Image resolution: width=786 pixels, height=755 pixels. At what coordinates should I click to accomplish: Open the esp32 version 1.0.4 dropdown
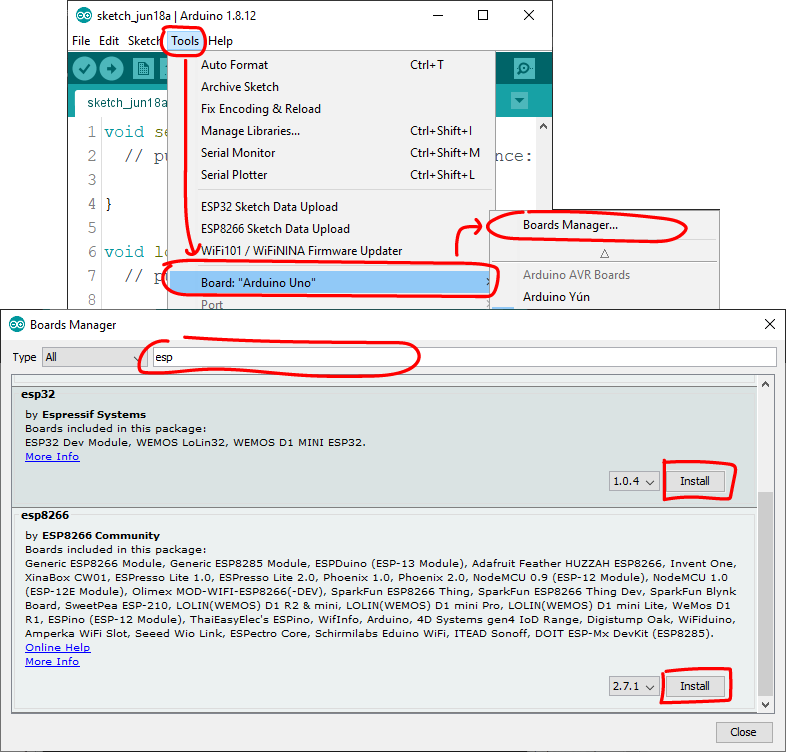634,481
